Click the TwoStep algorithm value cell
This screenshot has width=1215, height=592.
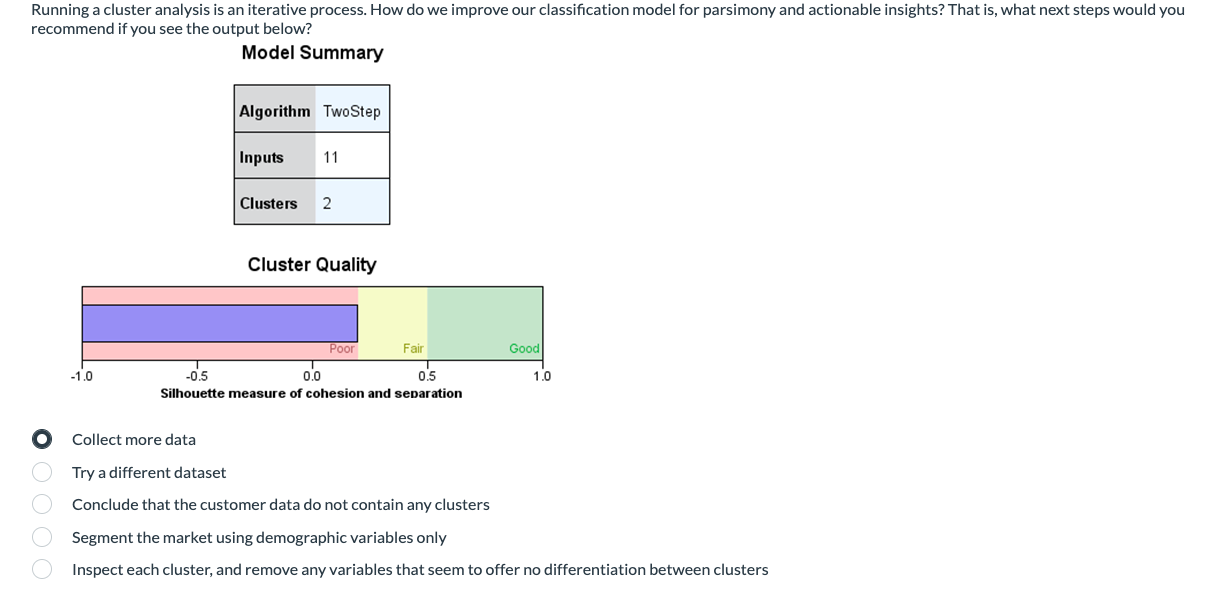point(352,111)
